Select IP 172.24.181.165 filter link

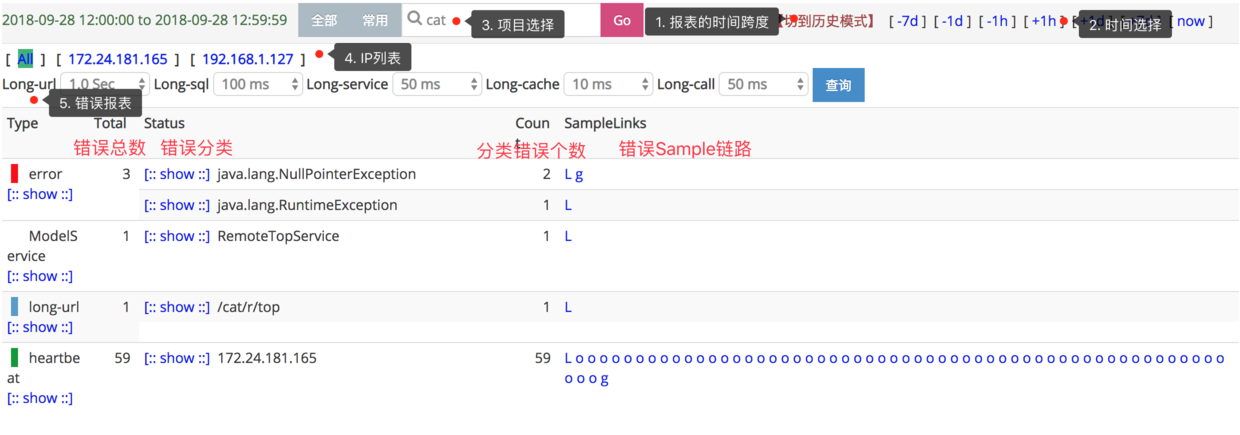118,59
